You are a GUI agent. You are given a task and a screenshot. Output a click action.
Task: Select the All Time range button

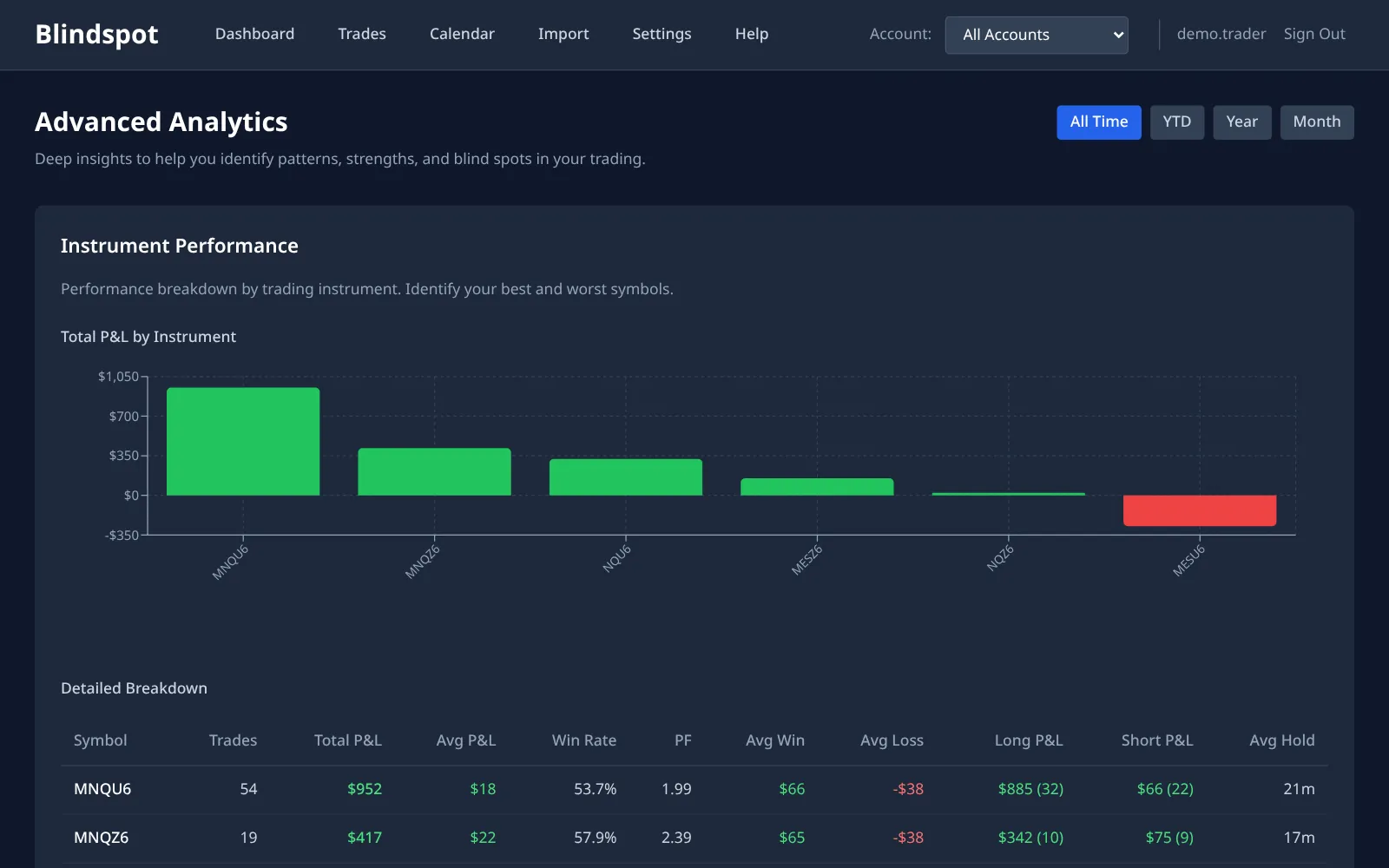[x=1099, y=122]
